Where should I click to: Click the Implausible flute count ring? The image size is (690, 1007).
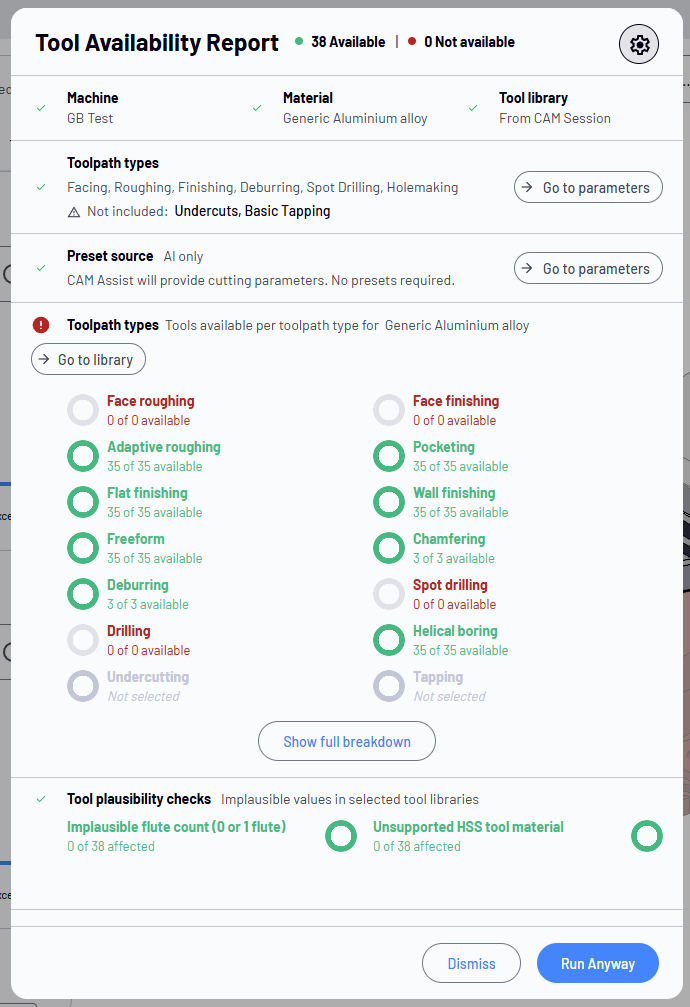tap(341, 836)
